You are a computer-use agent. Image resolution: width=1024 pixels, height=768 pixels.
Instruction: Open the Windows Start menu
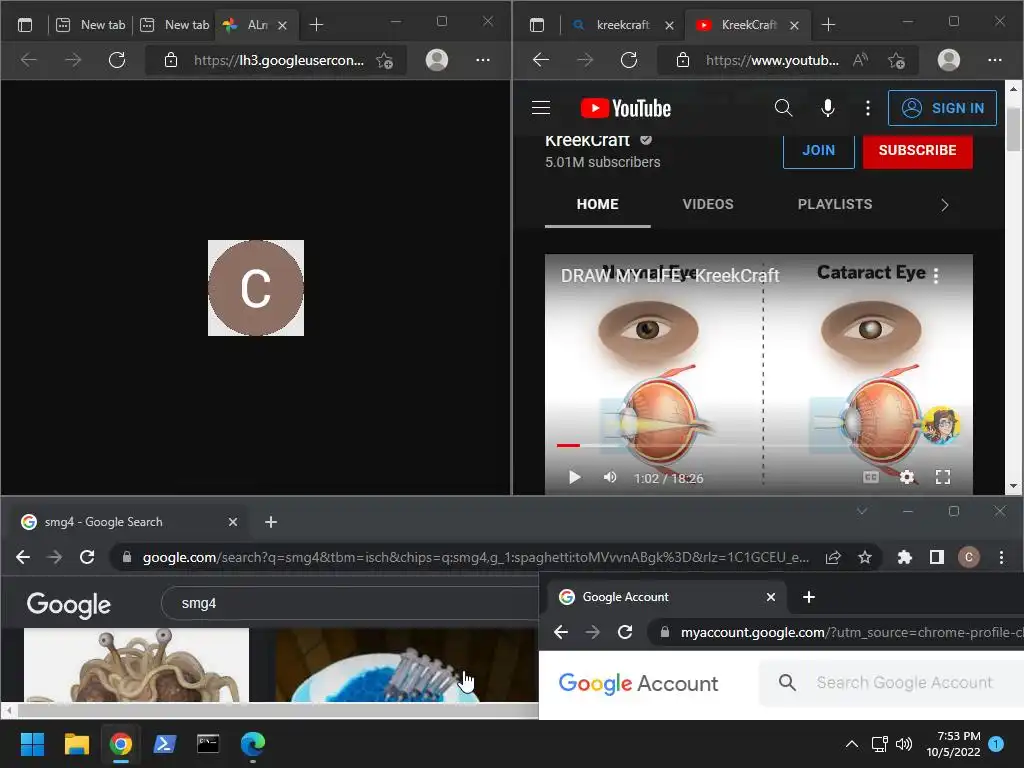pyautogui.click(x=32, y=744)
